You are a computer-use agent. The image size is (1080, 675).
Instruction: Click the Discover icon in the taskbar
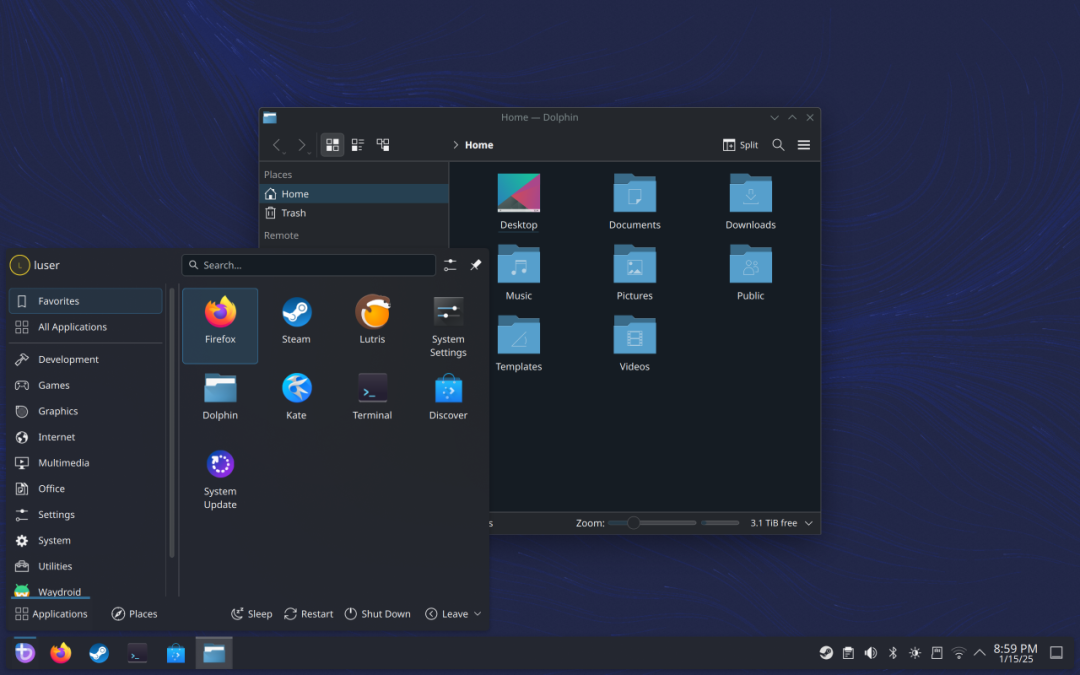click(x=176, y=652)
